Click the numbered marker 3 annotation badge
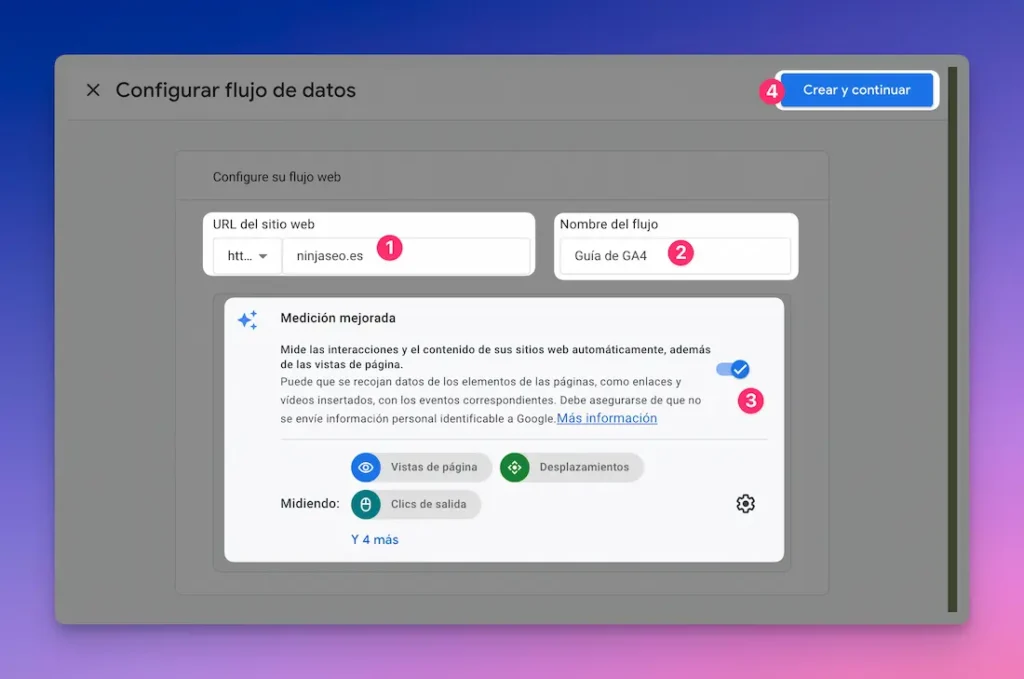This screenshot has height=679, width=1024. (x=750, y=401)
